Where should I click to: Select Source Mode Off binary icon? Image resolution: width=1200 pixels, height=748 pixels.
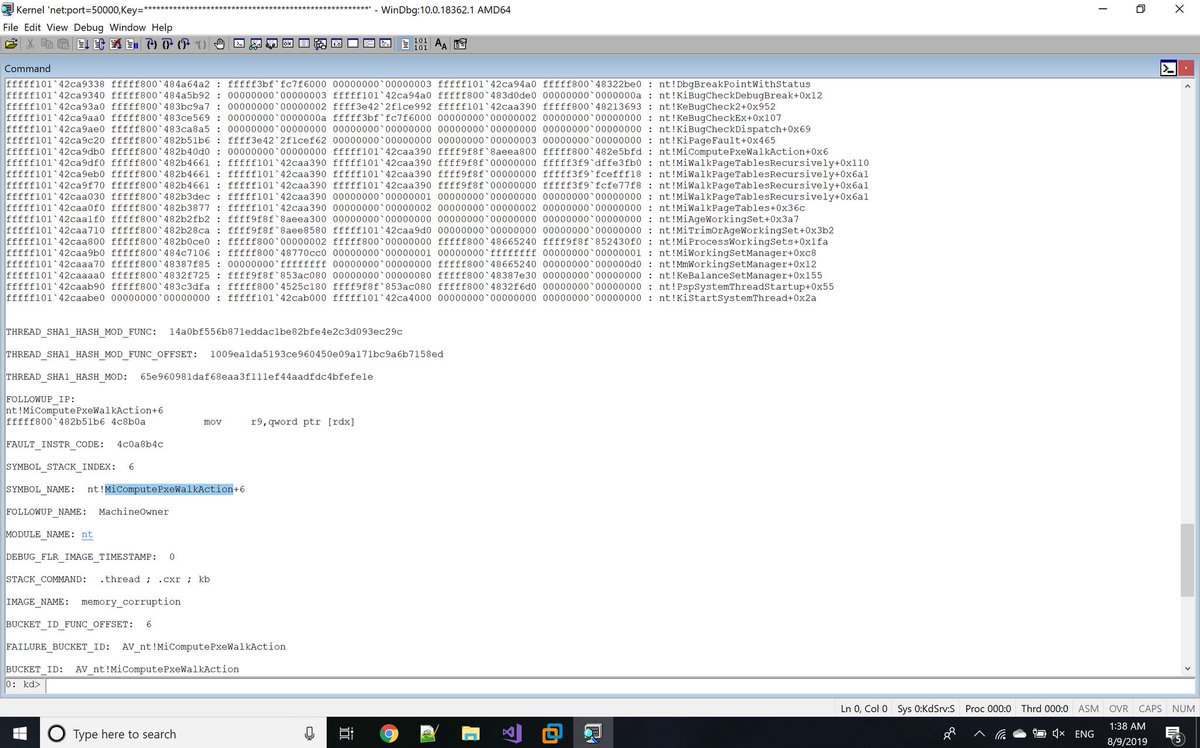(421, 44)
